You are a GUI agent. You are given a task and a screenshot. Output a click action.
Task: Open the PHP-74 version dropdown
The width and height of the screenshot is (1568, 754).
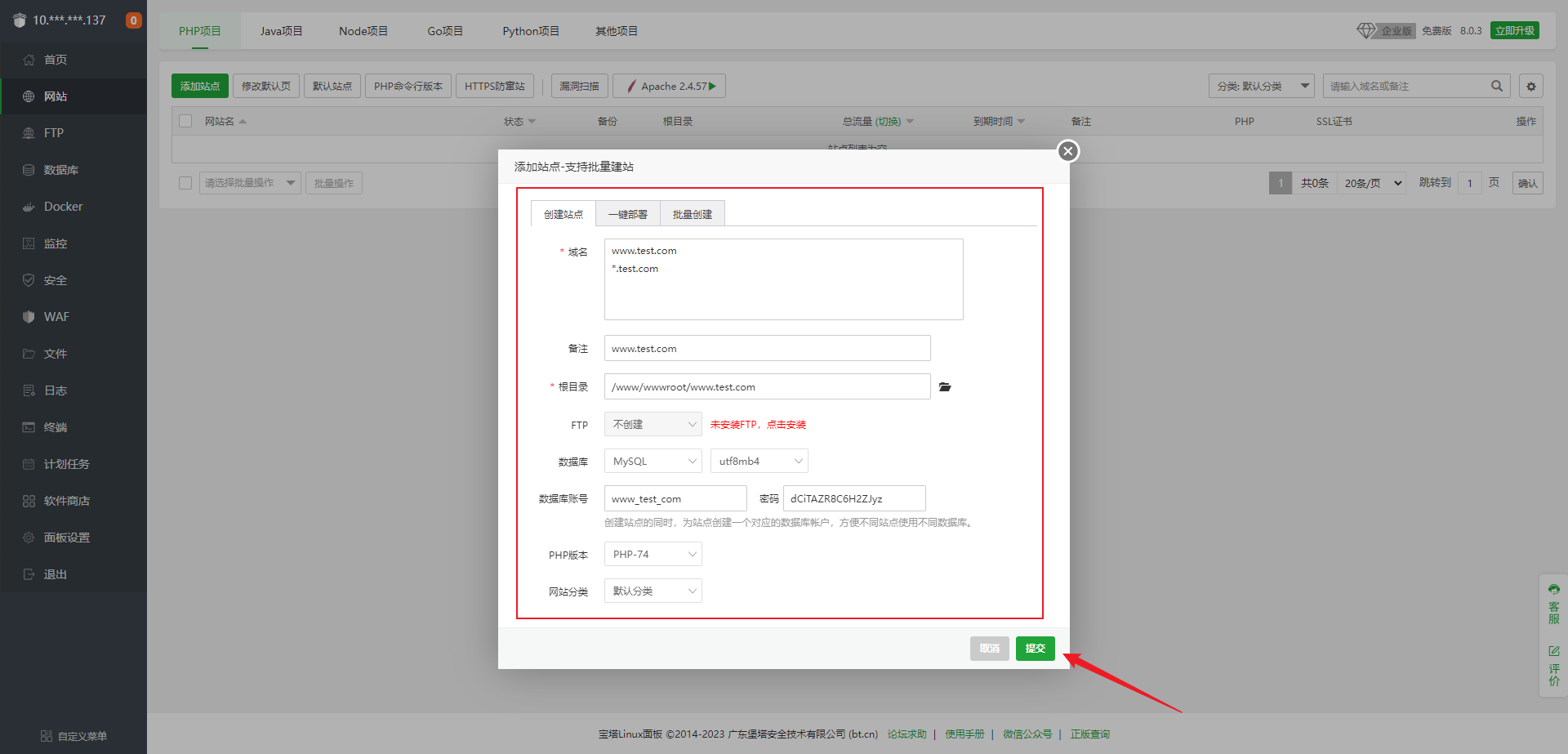[x=653, y=554]
